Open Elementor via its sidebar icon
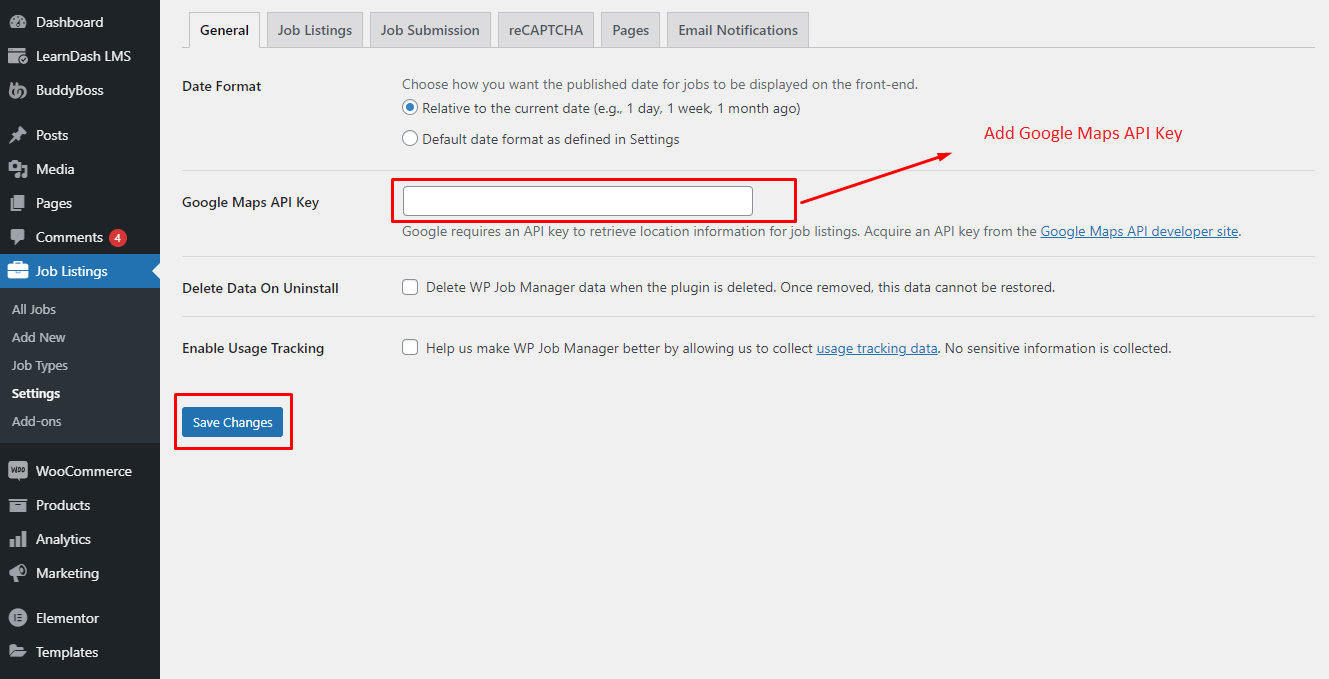Viewport: 1329px width, 679px height. pos(18,618)
